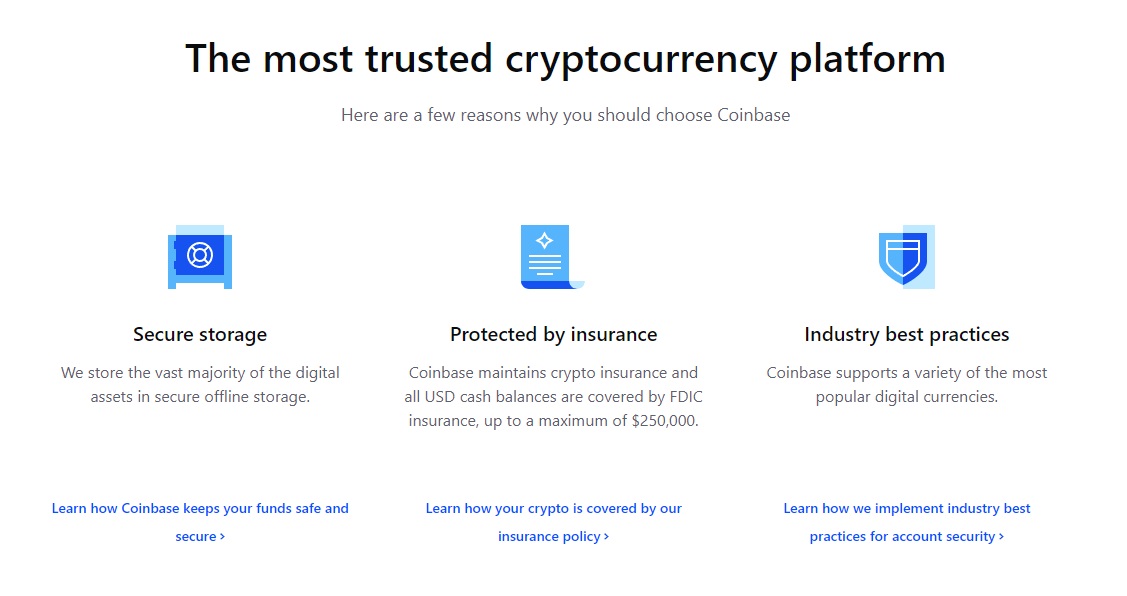Click the popular digital currencies description text

coord(906,385)
